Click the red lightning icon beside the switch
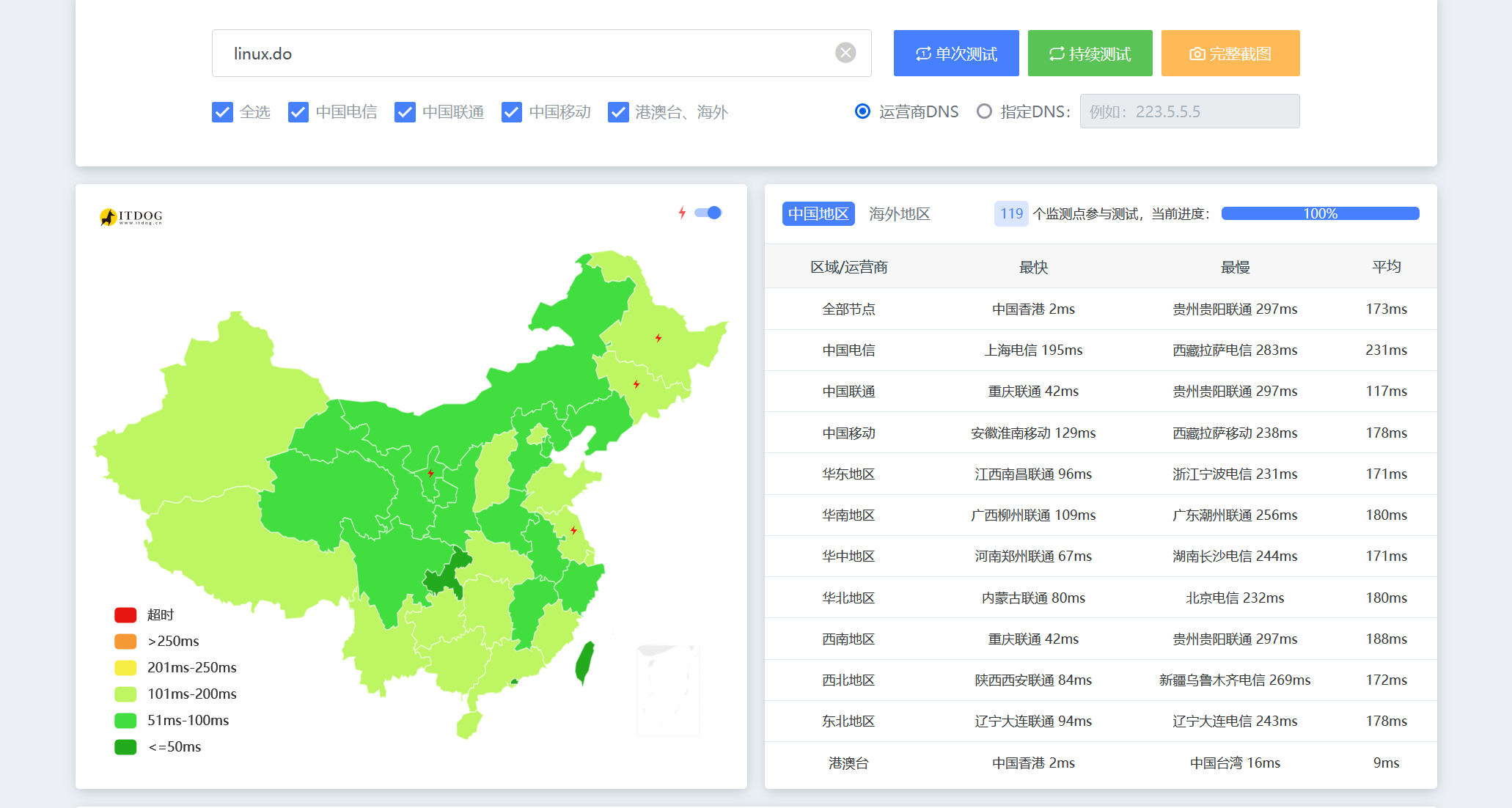This screenshot has width=1512, height=808. (682, 213)
